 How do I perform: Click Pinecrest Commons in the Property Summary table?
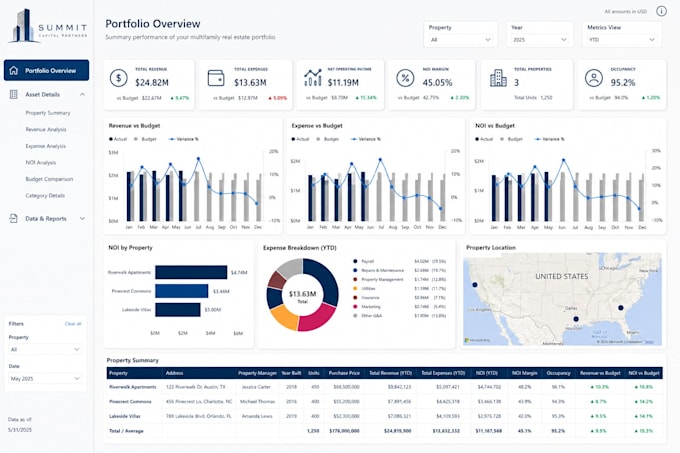130,401
